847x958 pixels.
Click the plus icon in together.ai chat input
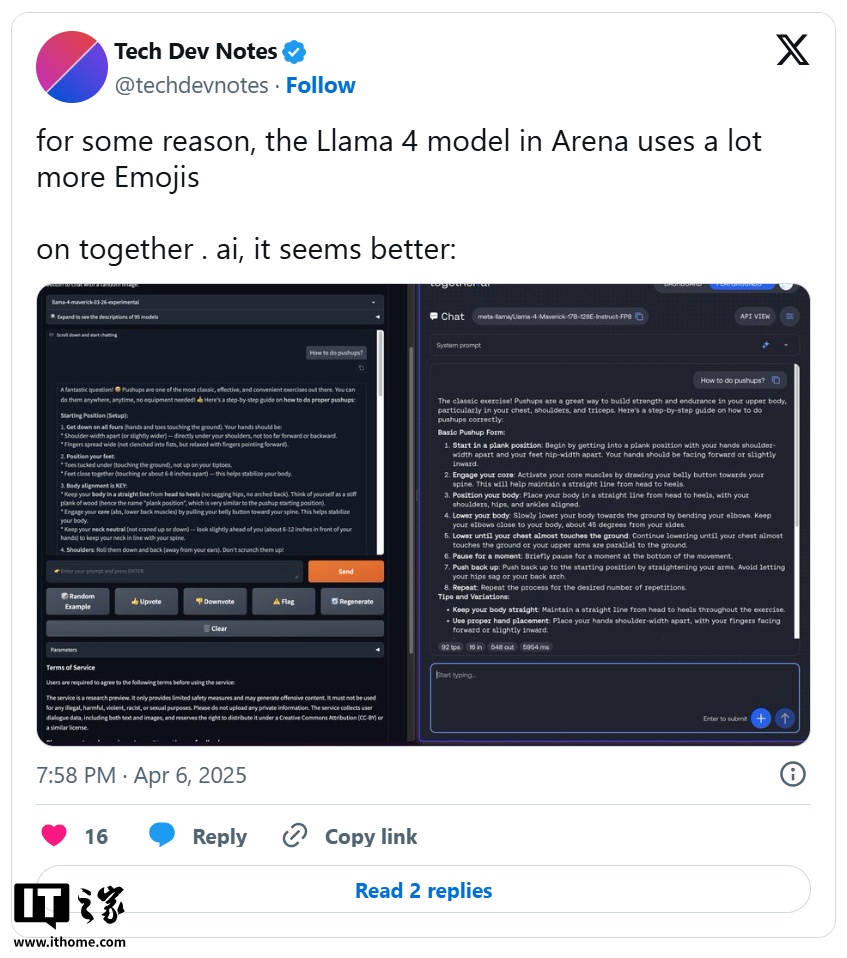click(760, 719)
